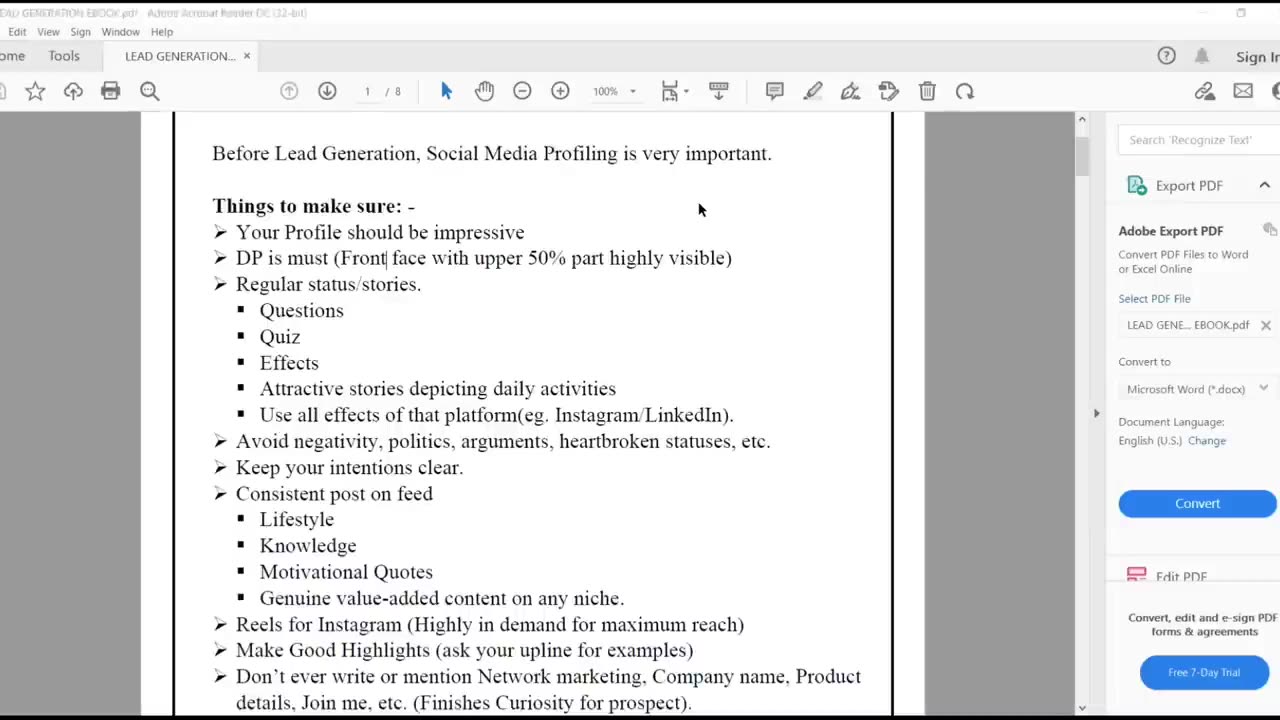Image resolution: width=1280 pixels, height=720 pixels.
Task: Open the sign document pen tool
Action: tap(850, 92)
